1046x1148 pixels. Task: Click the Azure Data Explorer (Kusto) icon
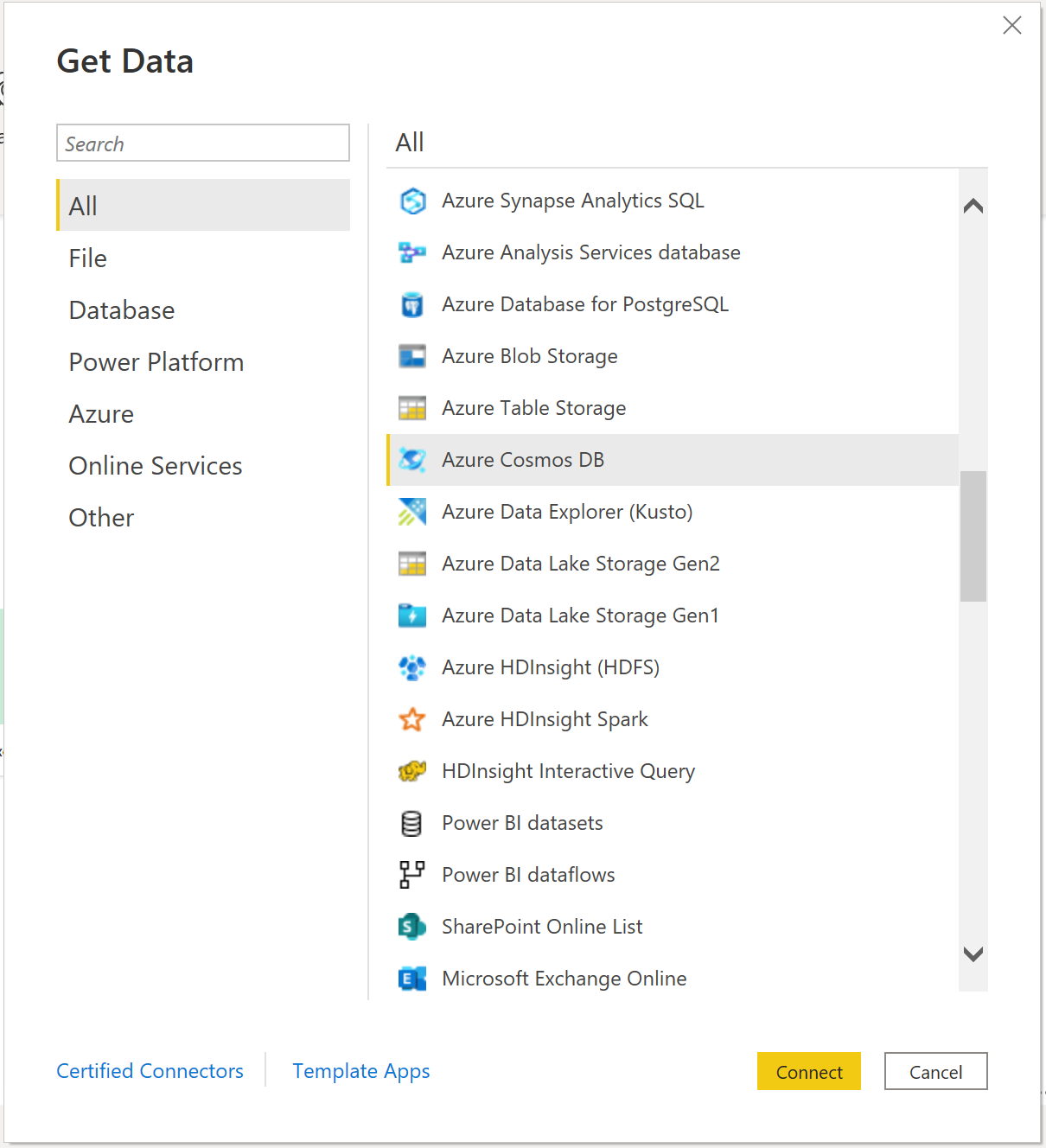(x=412, y=512)
